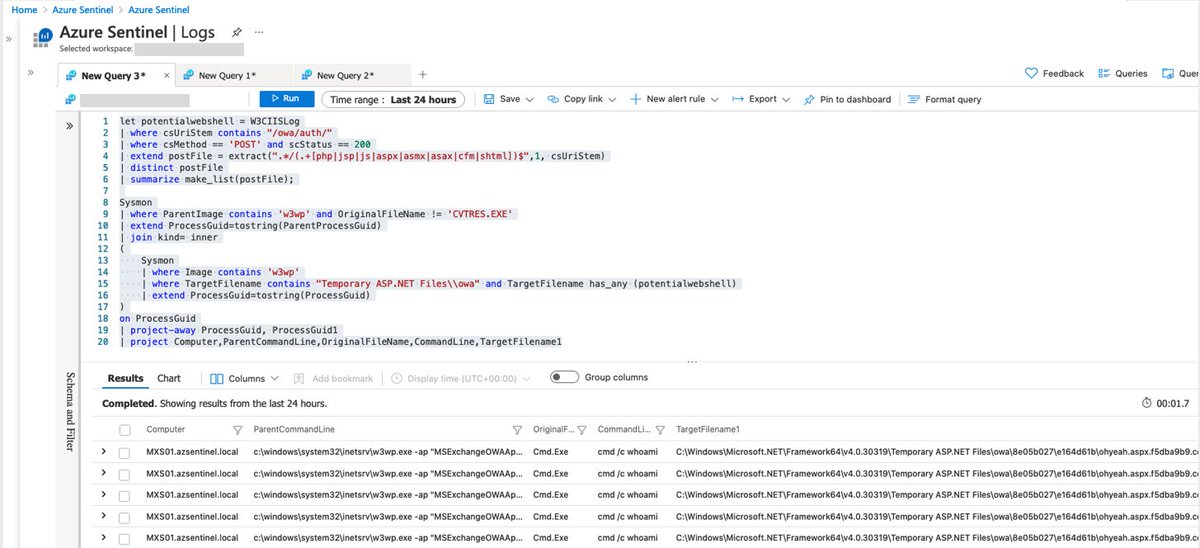Viewport: 1200px width, 548px height.
Task: Click the workspace scope icon beside Run
Action: click(71, 99)
